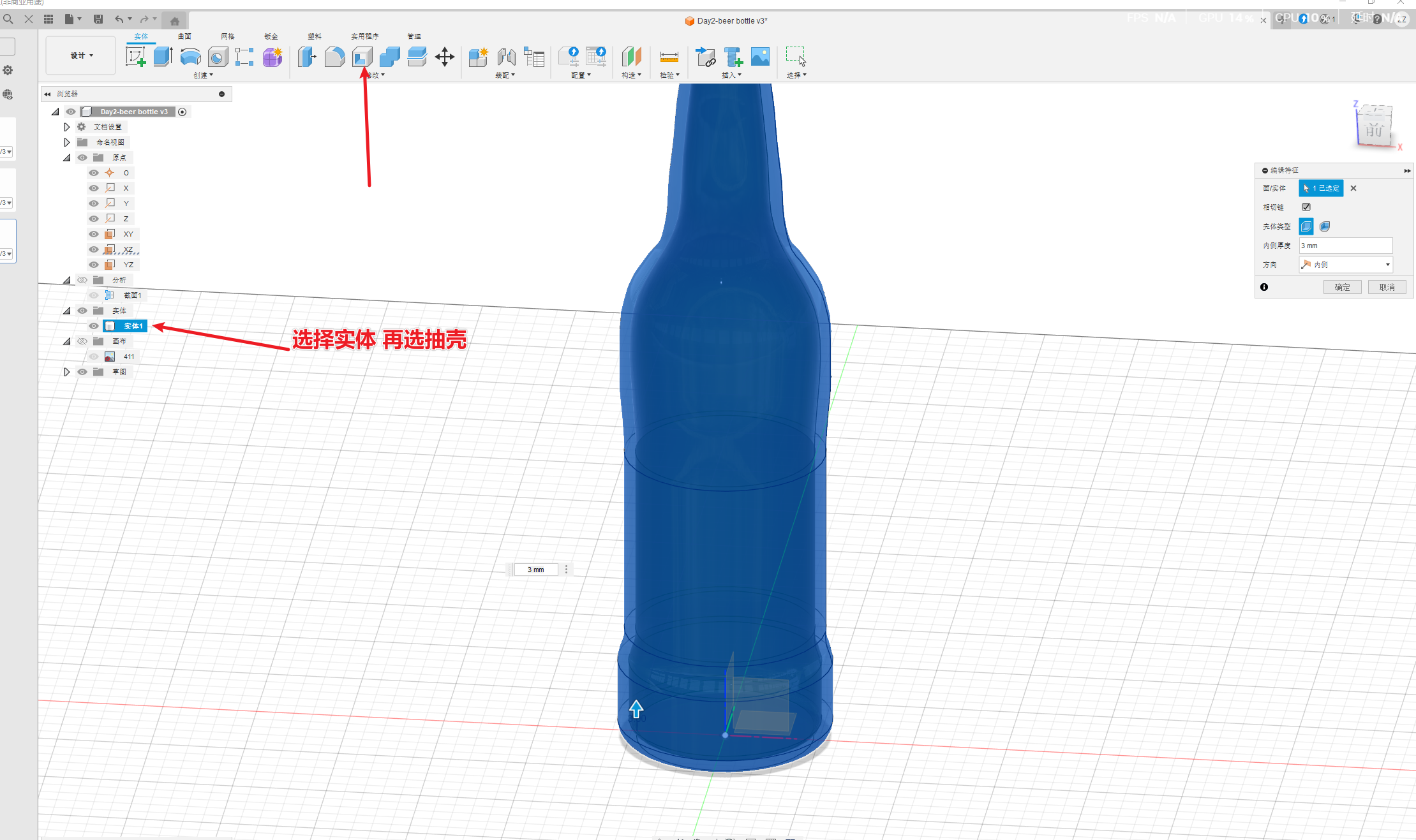This screenshot has height=840, width=1416.
Task: Select the Fillet tool icon
Action: pyautogui.click(x=334, y=57)
